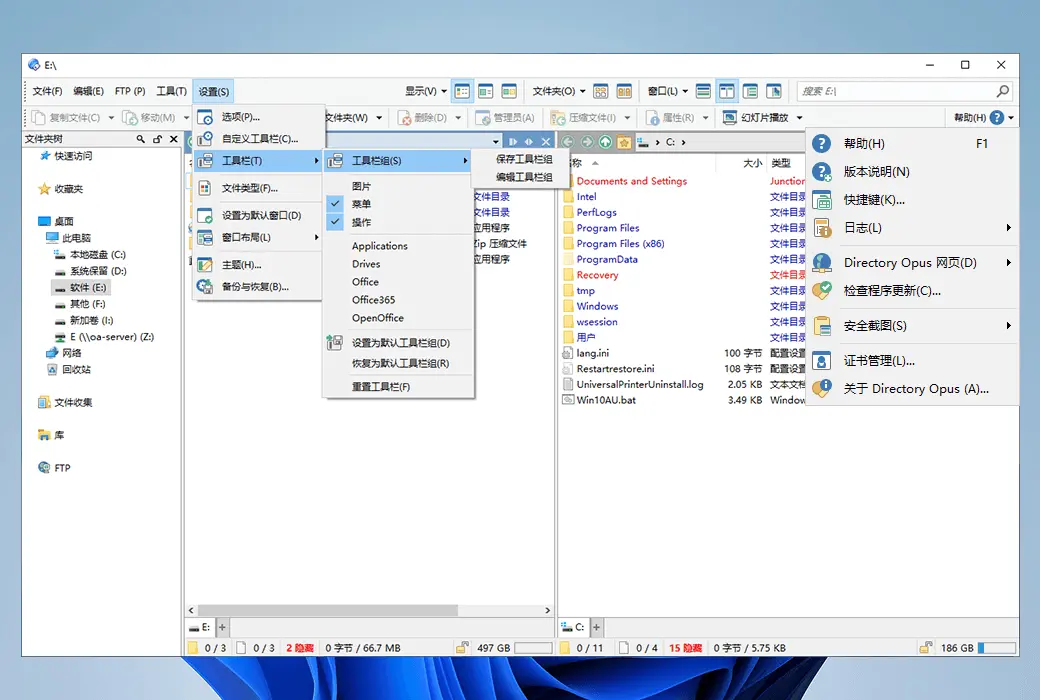Click the up-arrow navigation icon above the file list
The image size is (1040, 700).
[x=605, y=142]
